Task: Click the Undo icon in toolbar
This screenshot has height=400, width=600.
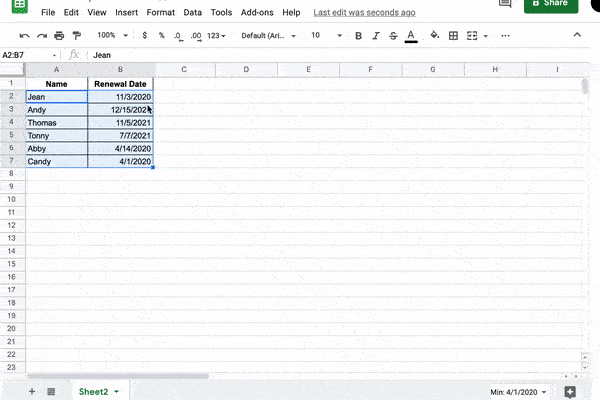Action: point(25,35)
